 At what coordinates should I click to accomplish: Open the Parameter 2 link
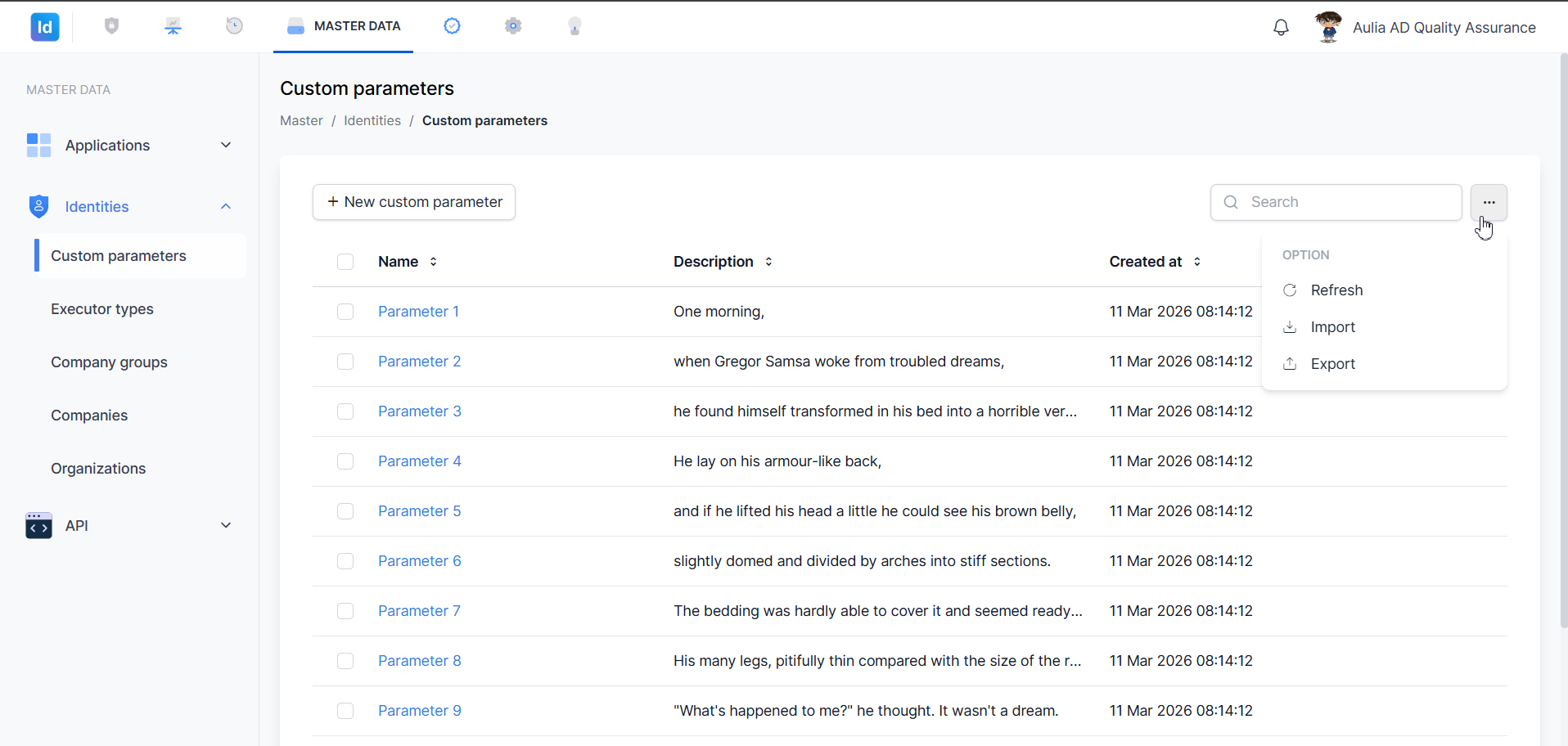click(420, 362)
